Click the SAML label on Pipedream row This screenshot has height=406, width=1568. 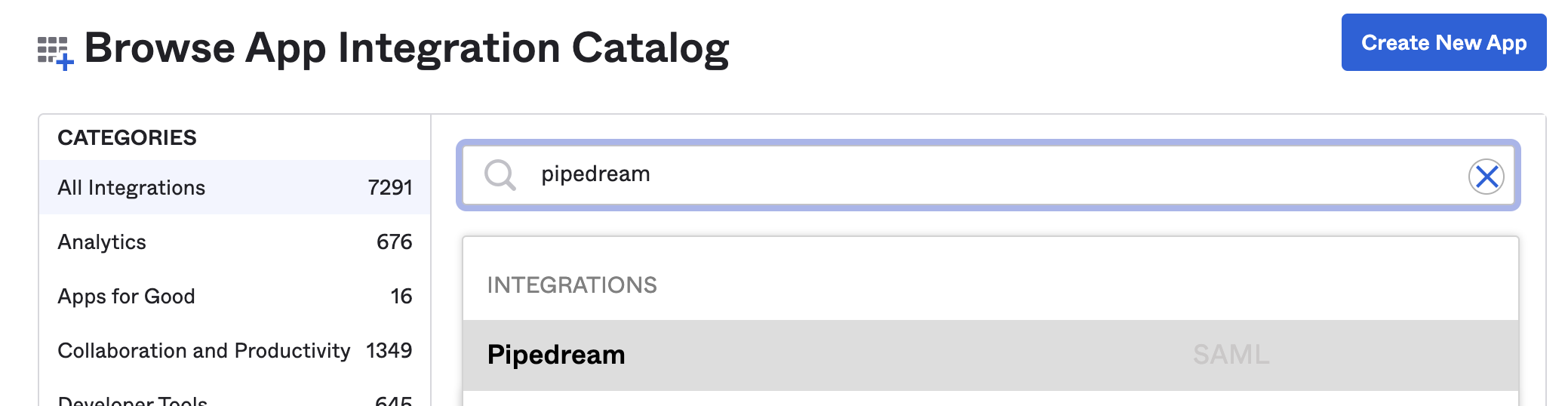coord(1231,355)
